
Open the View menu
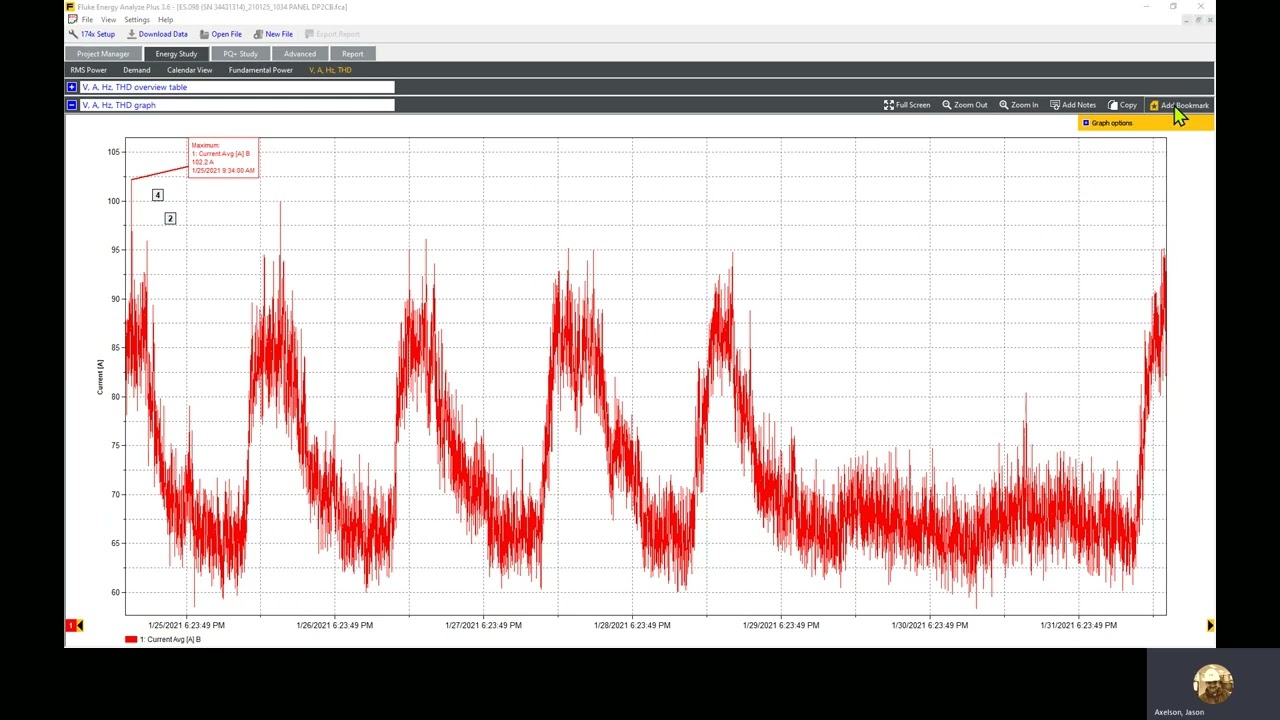(108, 20)
